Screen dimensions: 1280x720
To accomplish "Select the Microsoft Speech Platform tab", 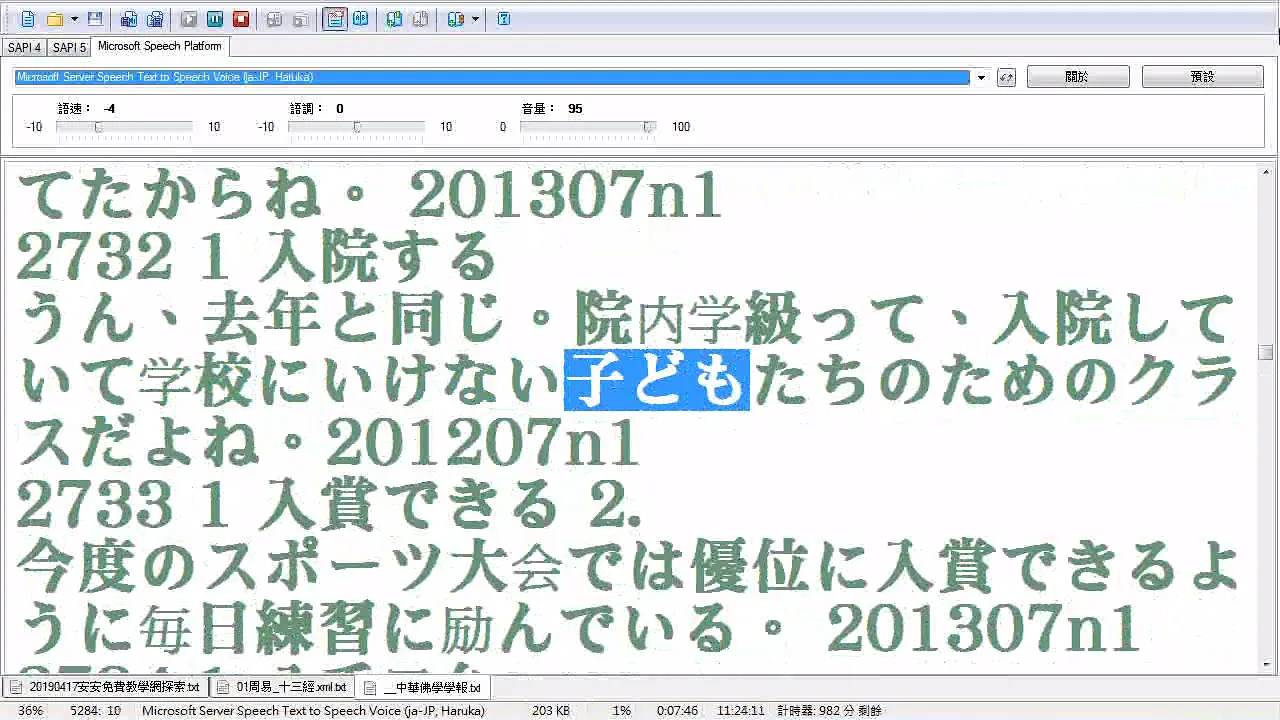I will tap(160, 46).
